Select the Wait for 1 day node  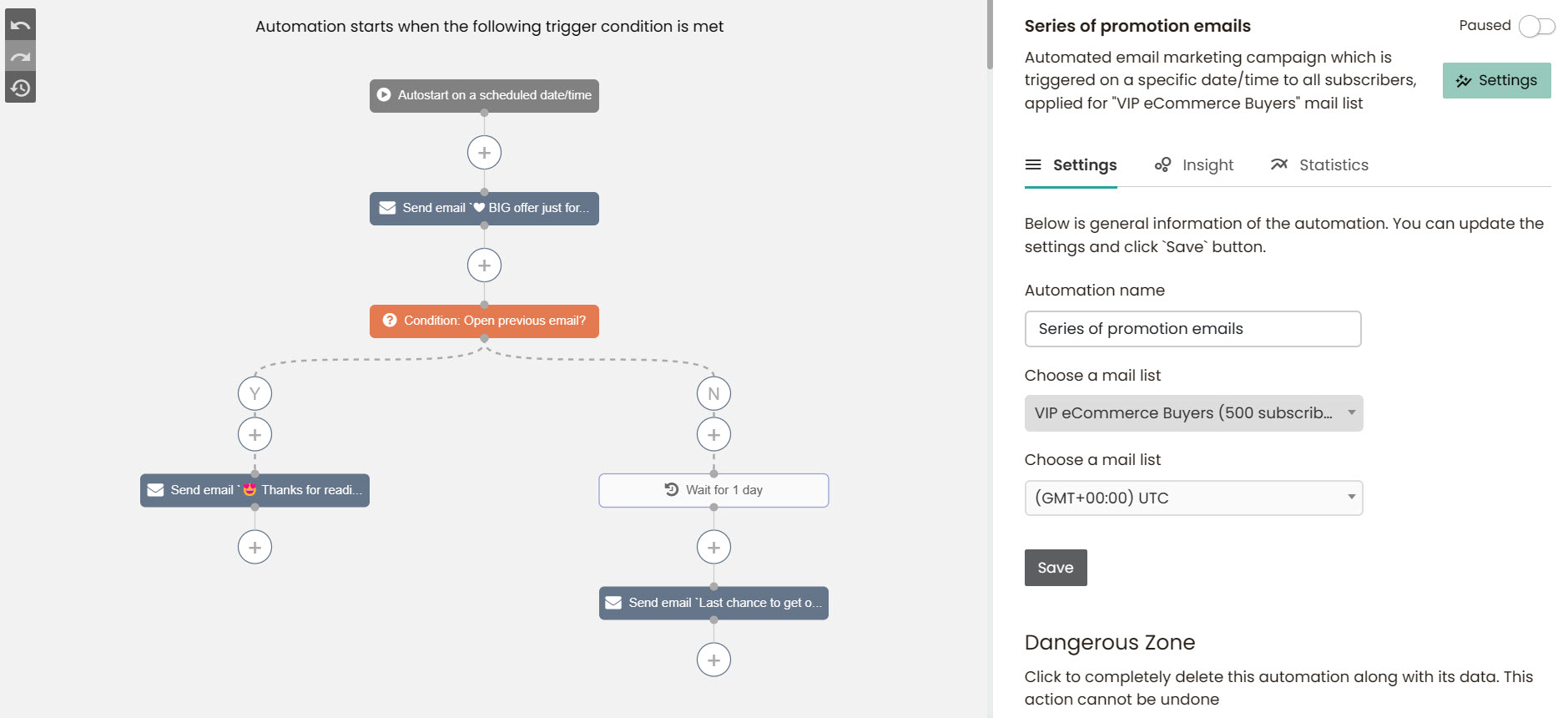(713, 490)
